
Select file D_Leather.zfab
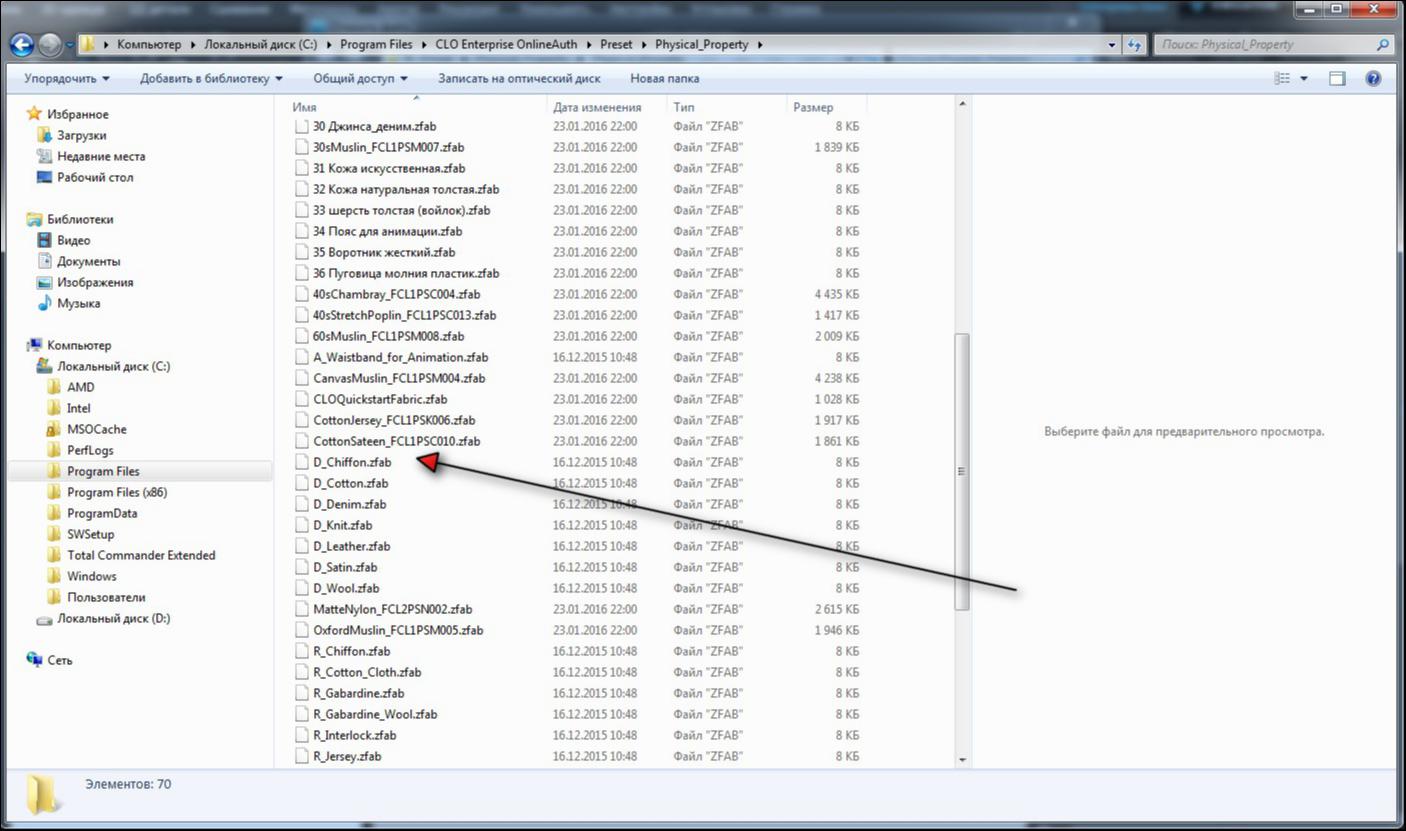click(x=351, y=546)
